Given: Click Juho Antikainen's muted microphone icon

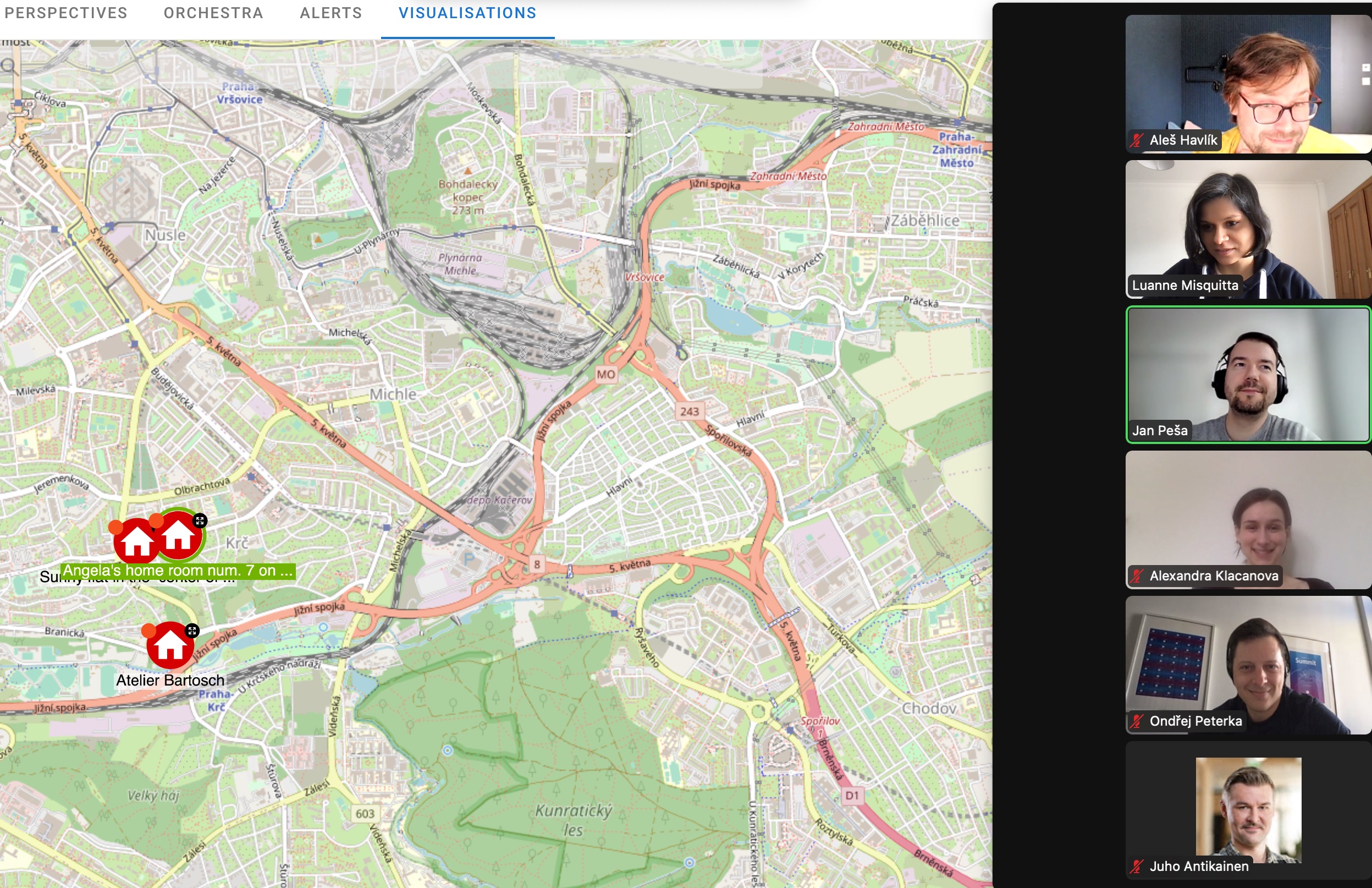Looking at the screenshot, I should (x=1137, y=866).
